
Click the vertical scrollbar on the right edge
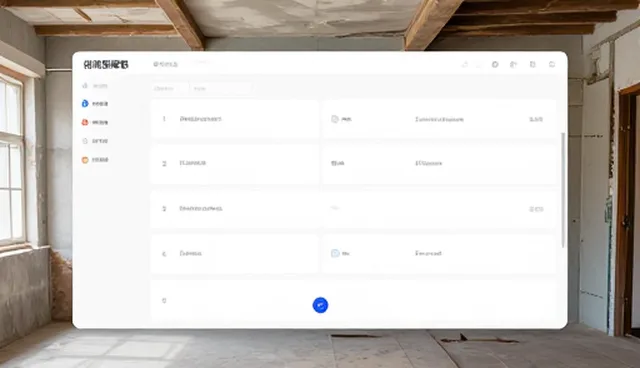coord(563,190)
